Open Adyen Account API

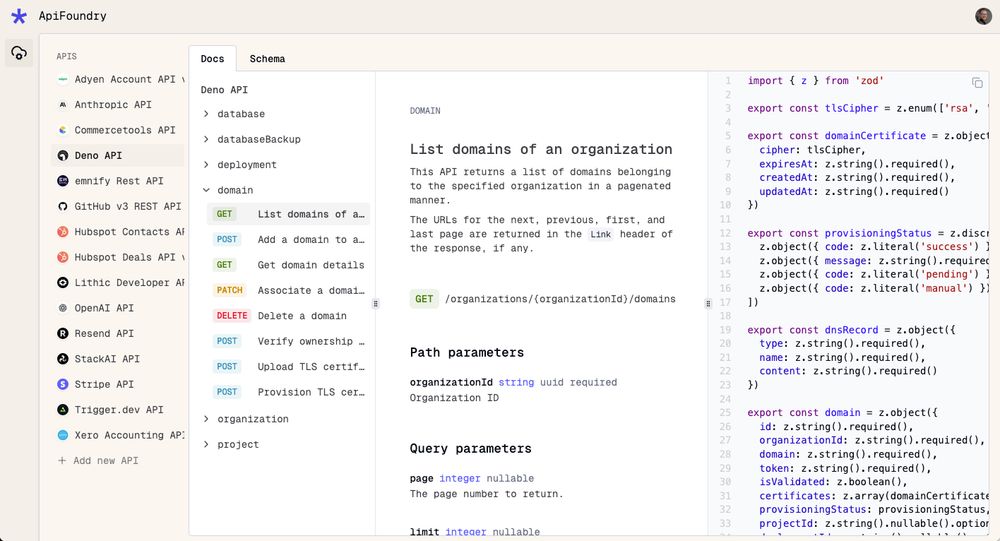coord(118,80)
